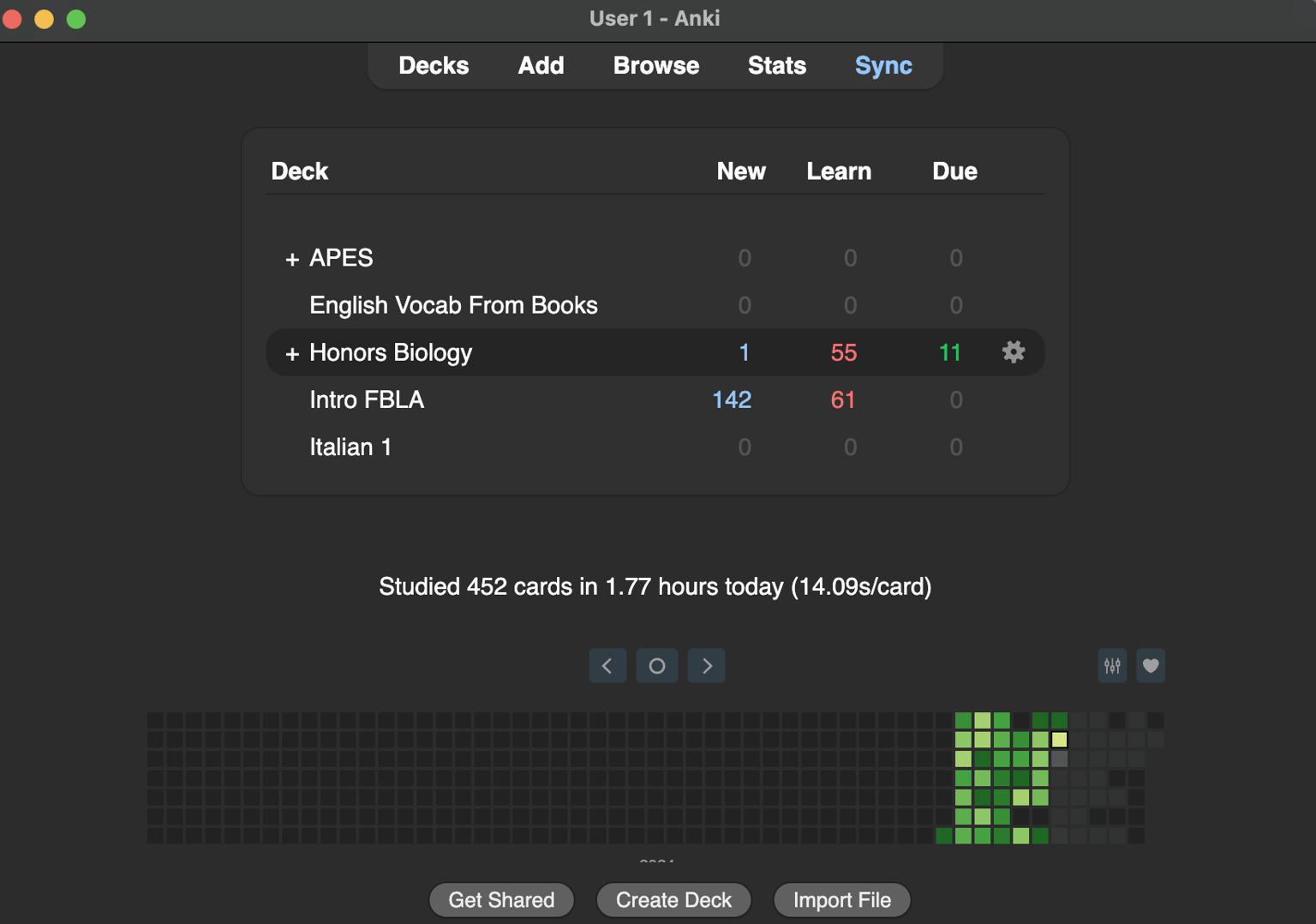Click Get Shared button
The image size is (1316, 924).
(501, 900)
